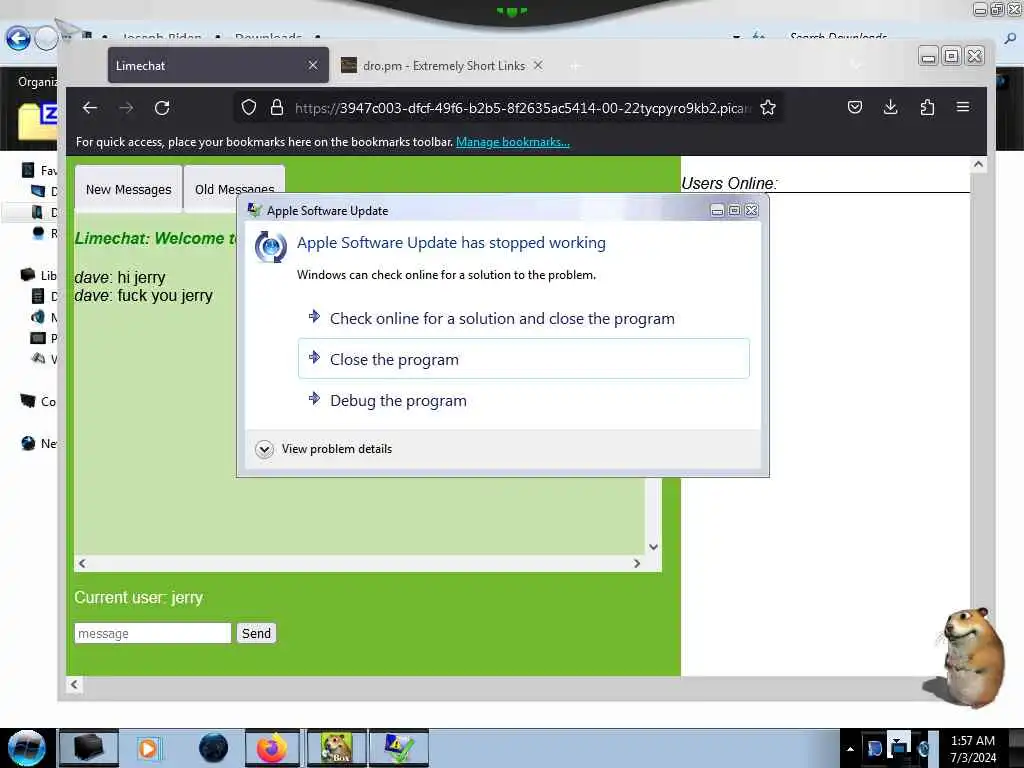Click the Explorer back button behind Firefox
1024x768 pixels.
18,39
